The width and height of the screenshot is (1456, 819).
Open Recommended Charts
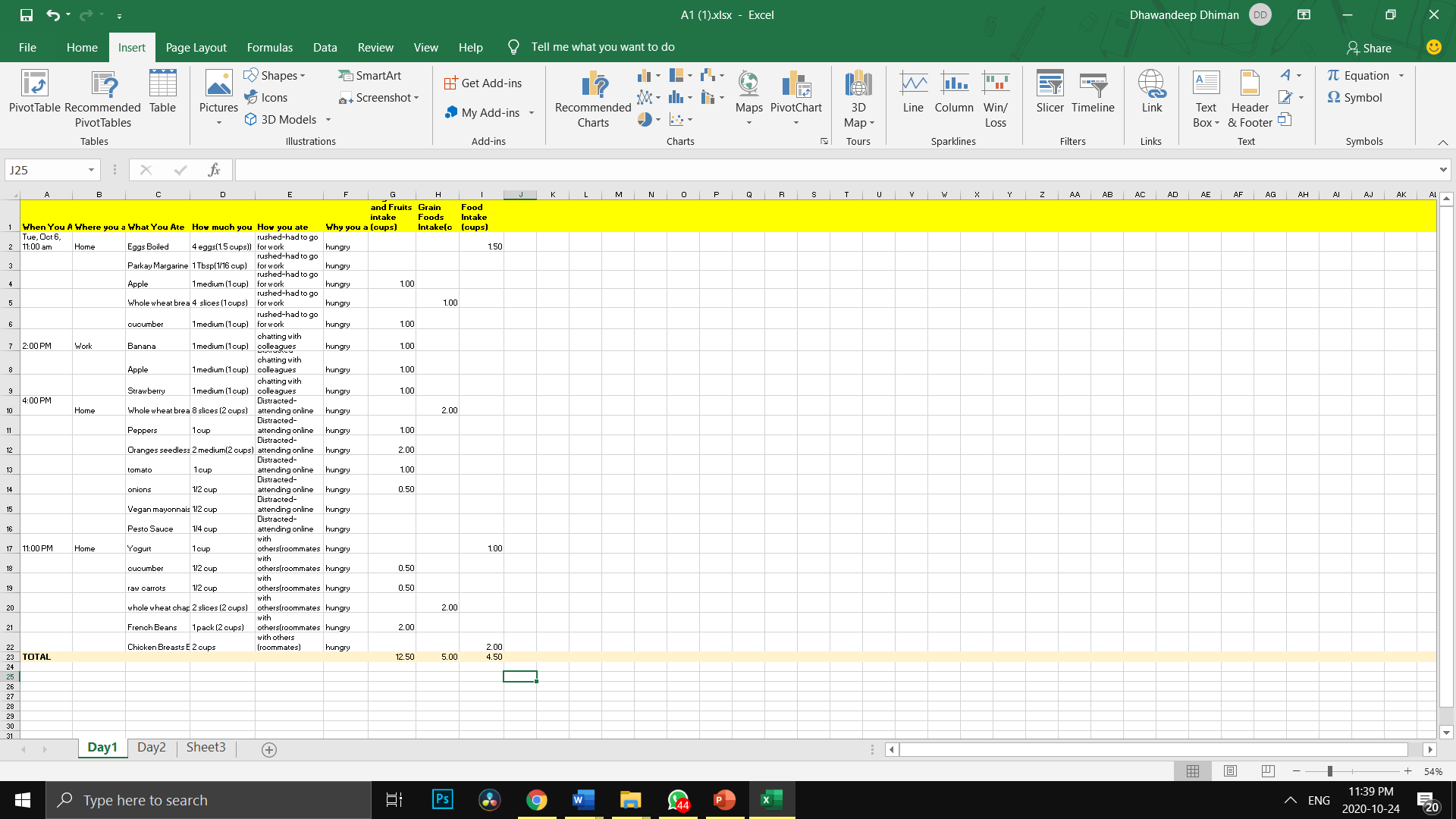[592, 99]
